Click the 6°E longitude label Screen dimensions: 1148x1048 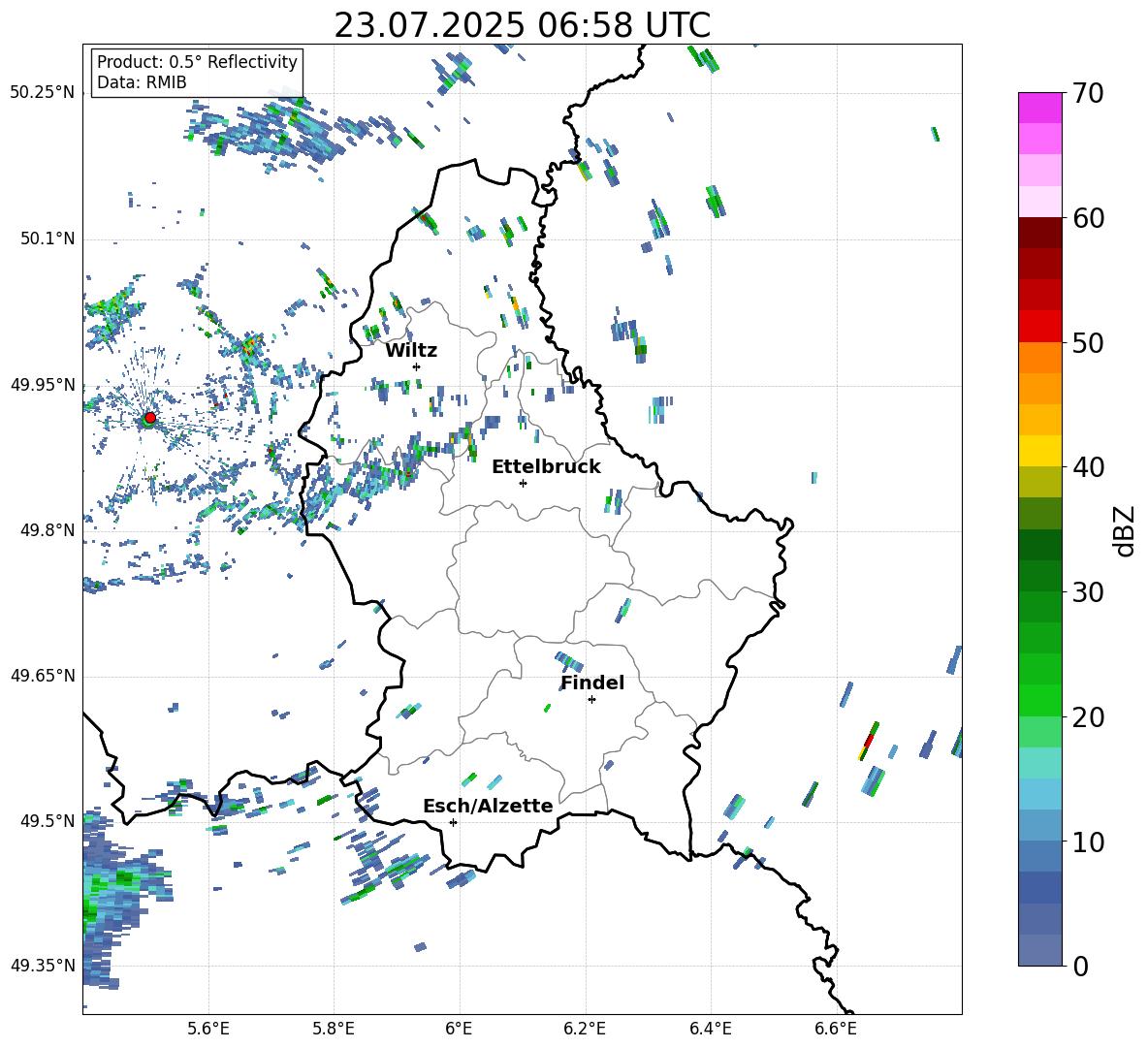(x=459, y=1029)
